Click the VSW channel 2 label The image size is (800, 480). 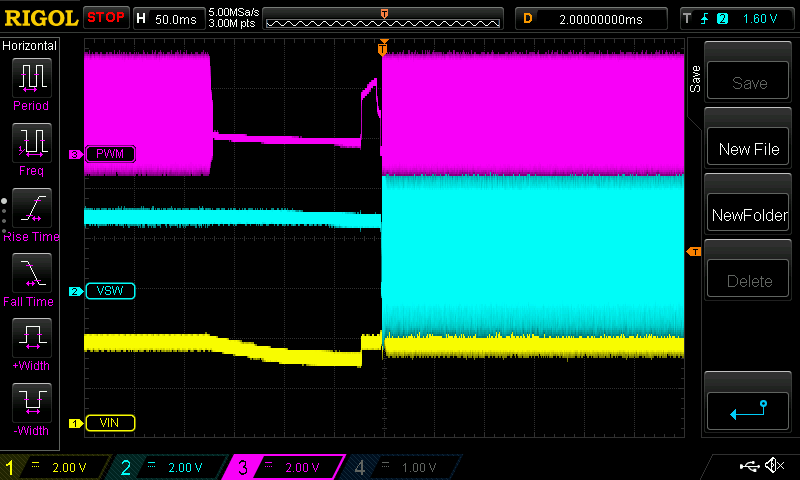[110, 291]
